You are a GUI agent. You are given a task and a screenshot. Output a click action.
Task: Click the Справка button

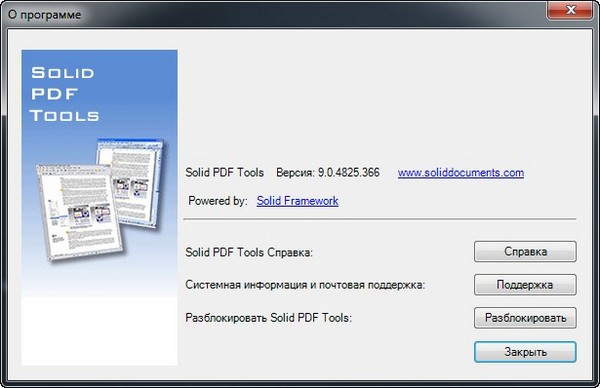[x=525, y=251]
